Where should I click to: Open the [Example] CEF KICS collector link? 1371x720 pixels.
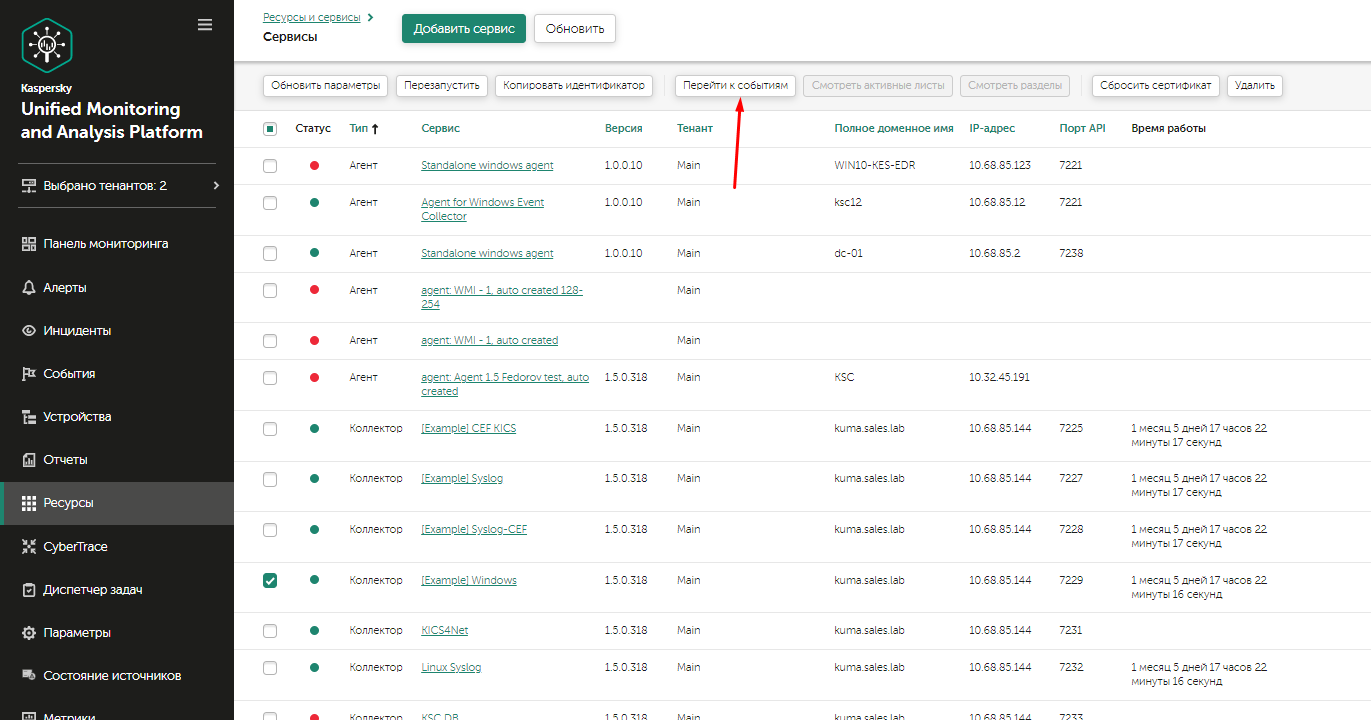469,429
